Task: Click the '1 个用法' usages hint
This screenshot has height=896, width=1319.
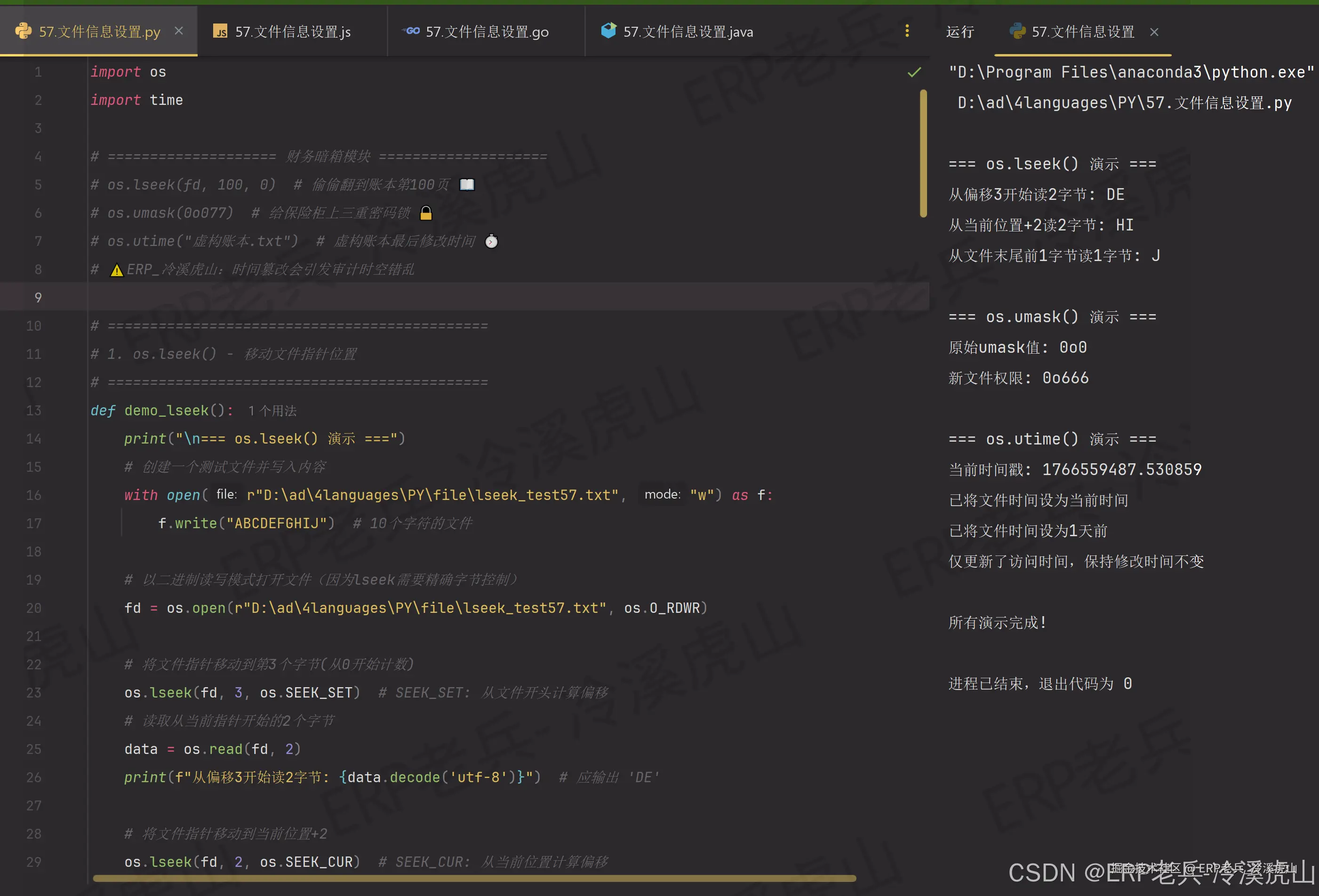Action: 272,411
